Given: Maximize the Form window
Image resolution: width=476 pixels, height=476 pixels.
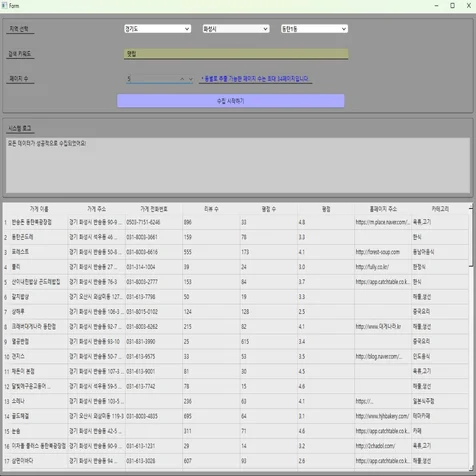Looking at the screenshot, I should coord(452,6).
